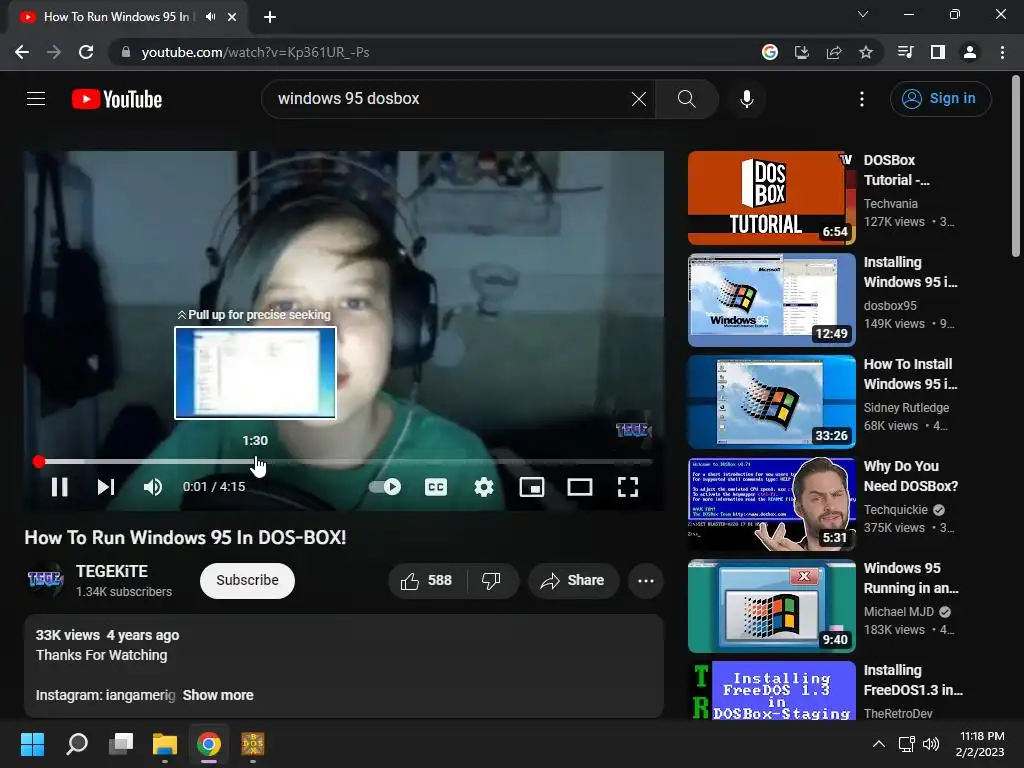Show hidden system tray icons

click(879, 744)
